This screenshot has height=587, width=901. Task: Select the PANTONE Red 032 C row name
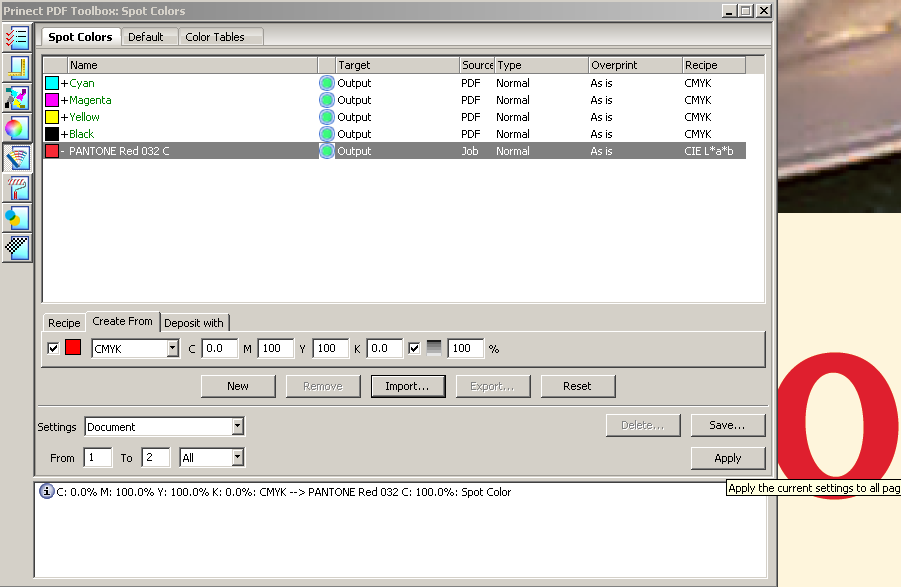[119, 151]
